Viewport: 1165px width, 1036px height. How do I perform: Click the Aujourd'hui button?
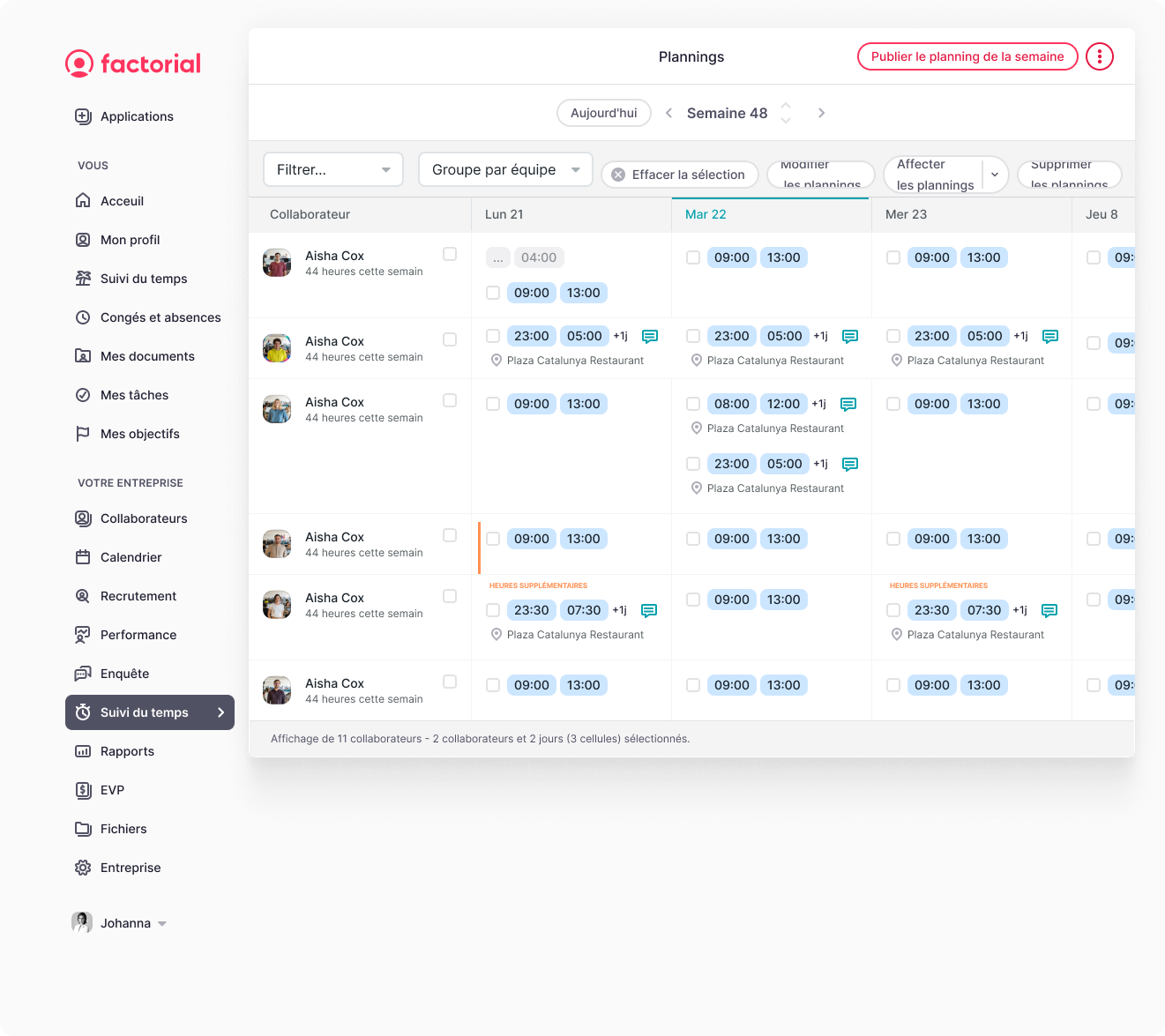[604, 113]
